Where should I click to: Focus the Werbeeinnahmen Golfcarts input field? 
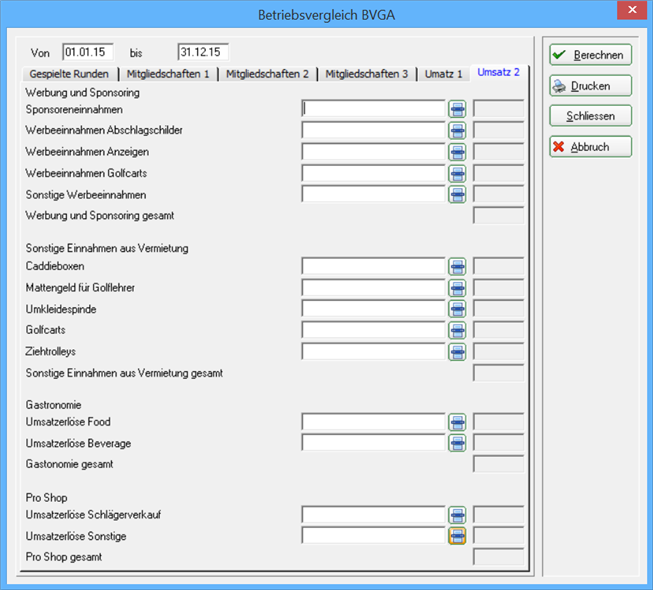(x=374, y=173)
